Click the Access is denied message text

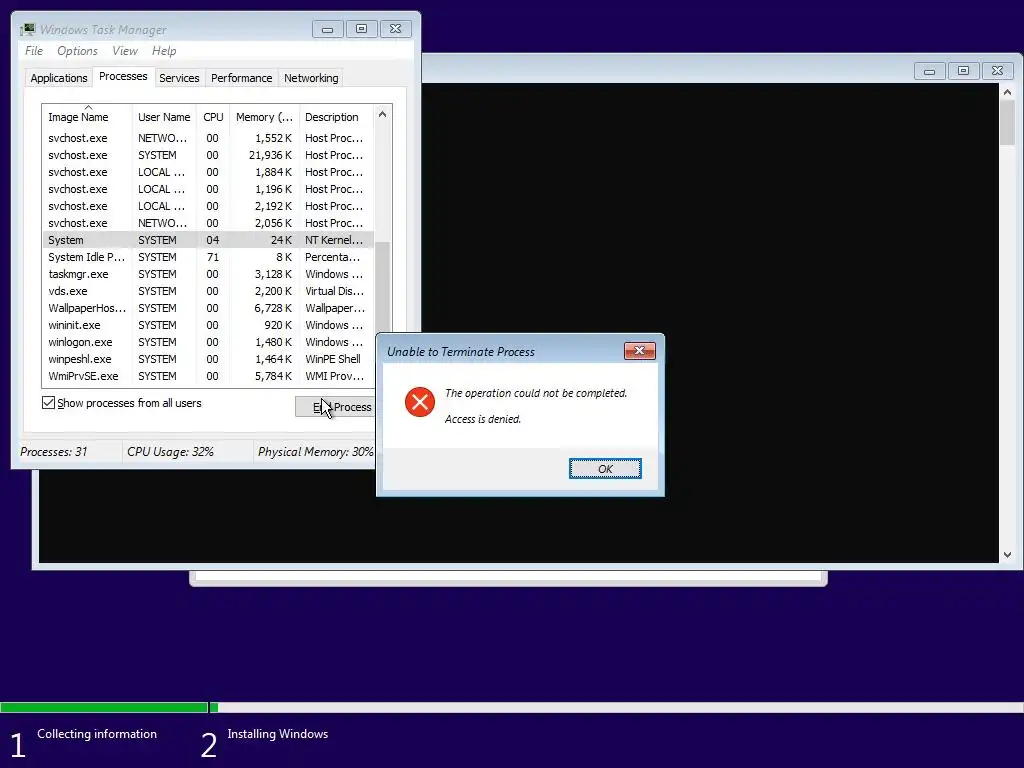(483, 419)
